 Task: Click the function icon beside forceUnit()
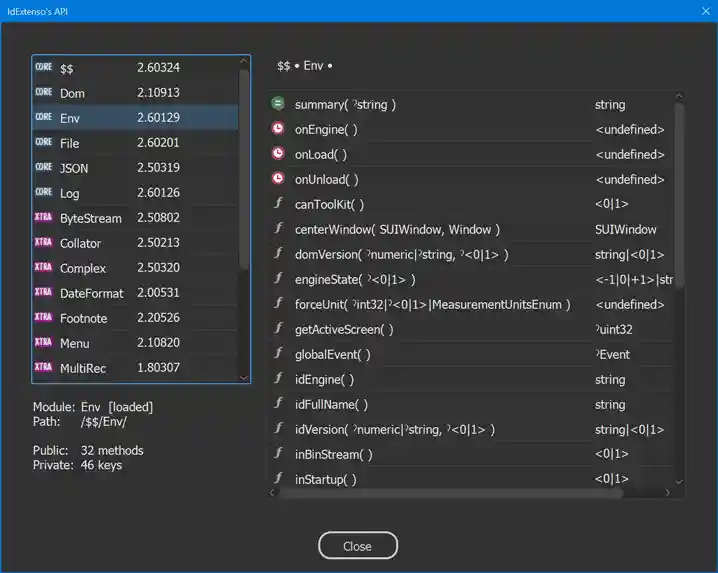point(278,303)
